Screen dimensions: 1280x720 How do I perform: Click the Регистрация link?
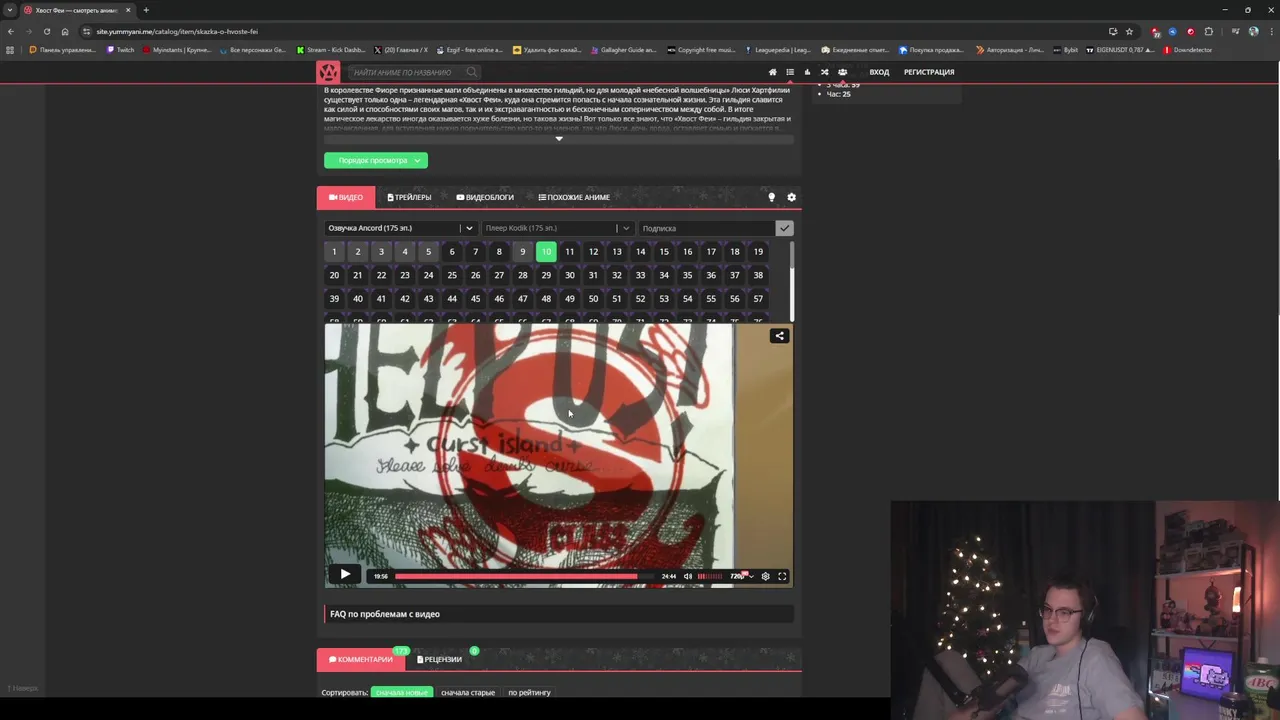[x=929, y=72]
